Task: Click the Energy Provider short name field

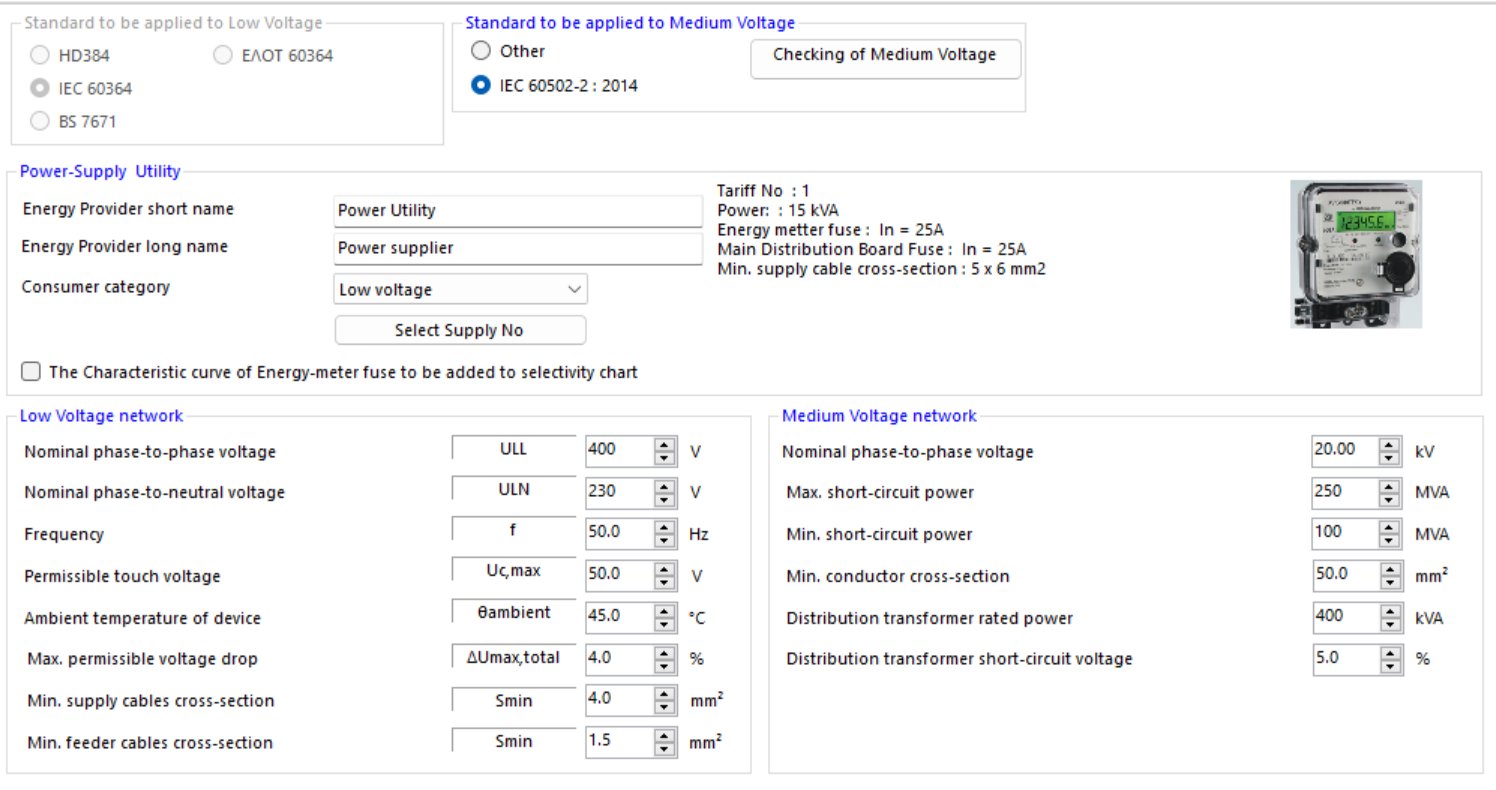Action: coord(518,211)
